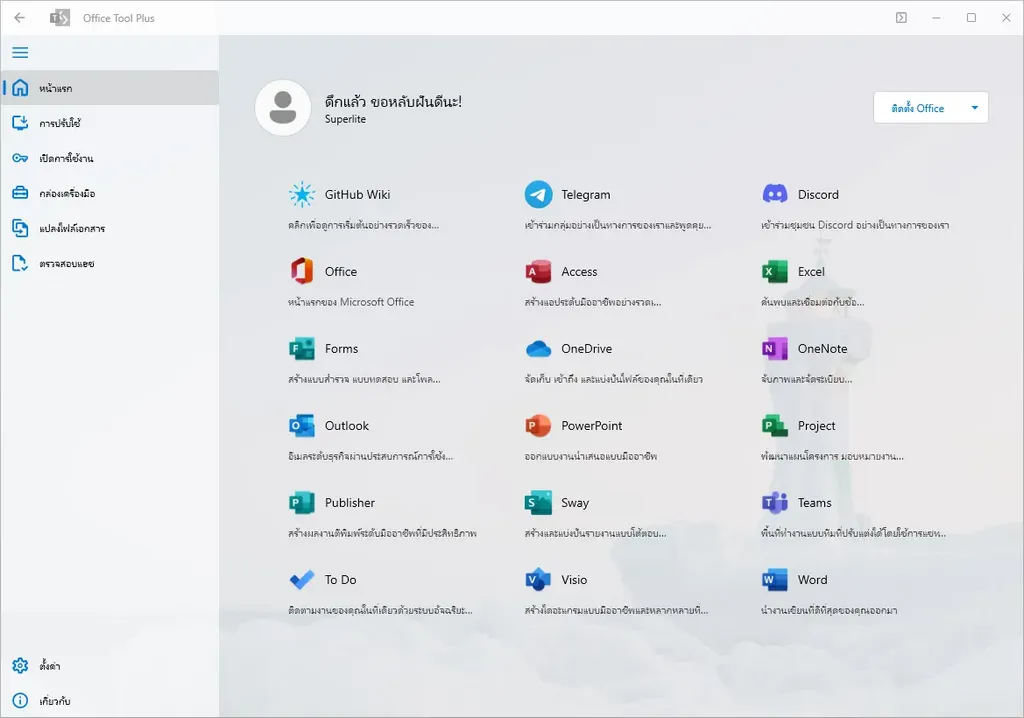Screen dimensions: 1024x718
Task: Open the command panel icon in title bar
Action: click(901, 18)
